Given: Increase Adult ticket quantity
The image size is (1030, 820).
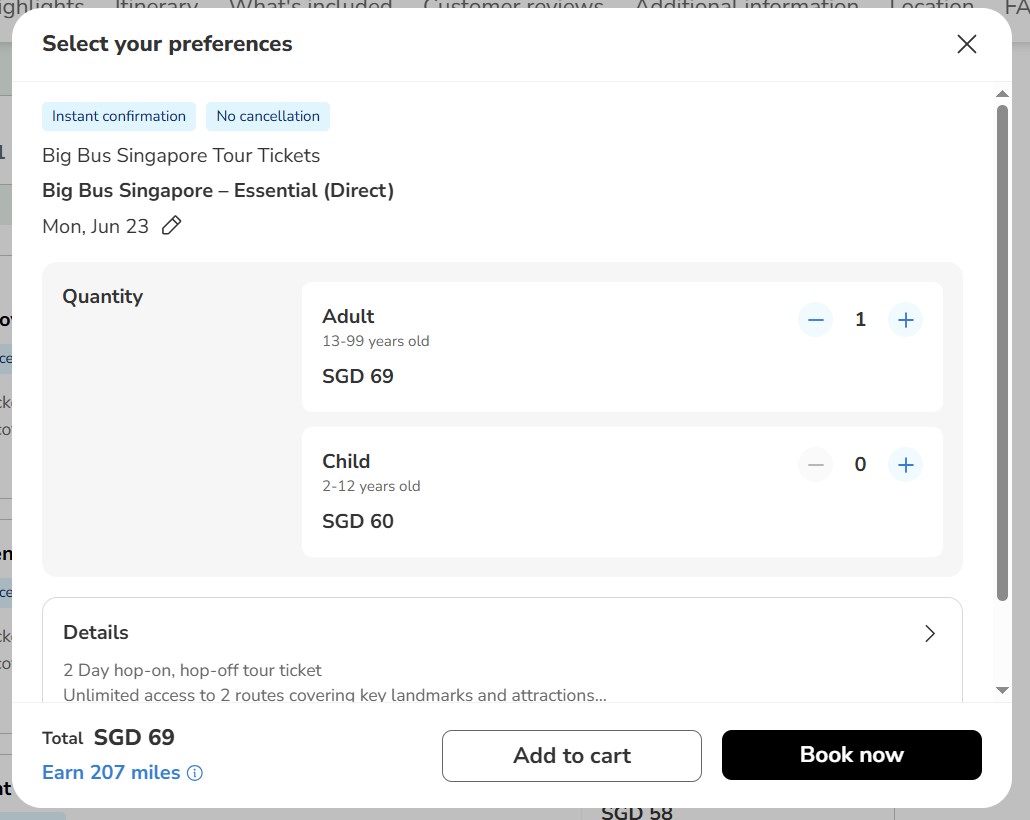Looking at the screenshot, I should (x=905, y=320).
